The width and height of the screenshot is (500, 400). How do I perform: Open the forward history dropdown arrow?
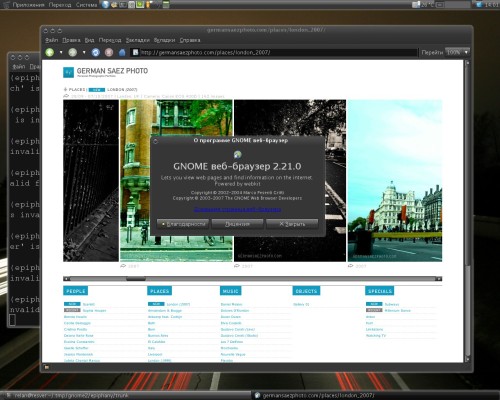point(84,52)
